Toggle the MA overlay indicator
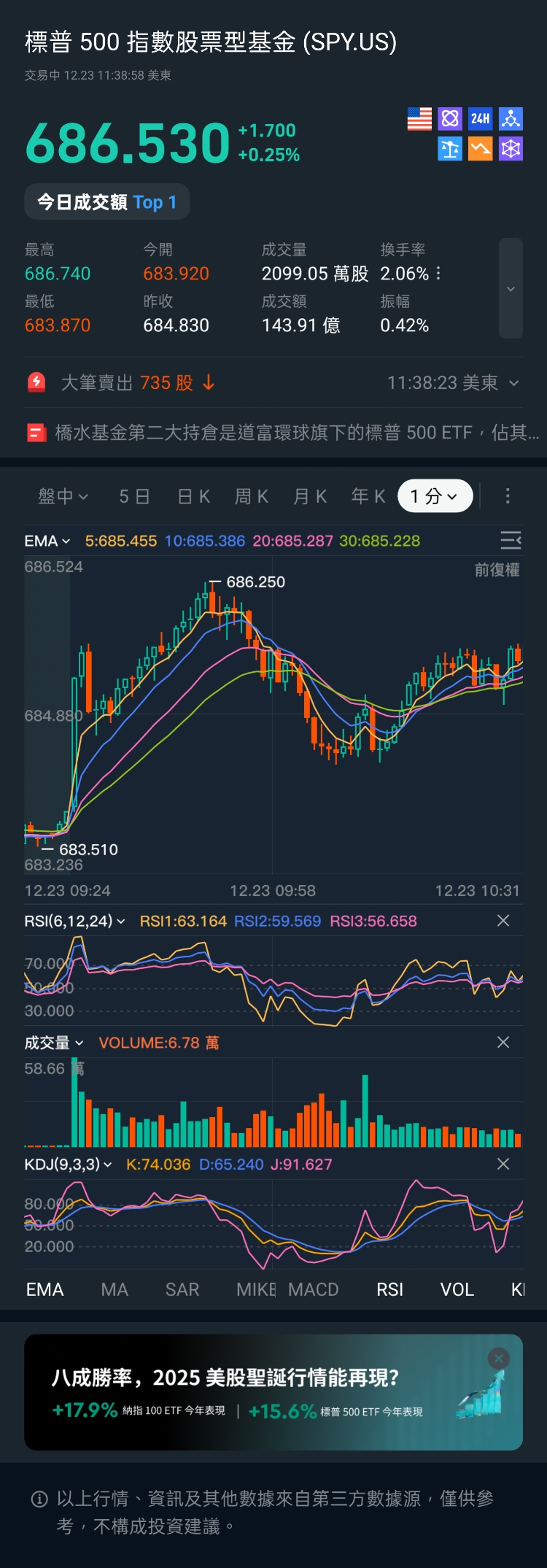Screen dimensions: 547x1568 (x=115, y=1289)
